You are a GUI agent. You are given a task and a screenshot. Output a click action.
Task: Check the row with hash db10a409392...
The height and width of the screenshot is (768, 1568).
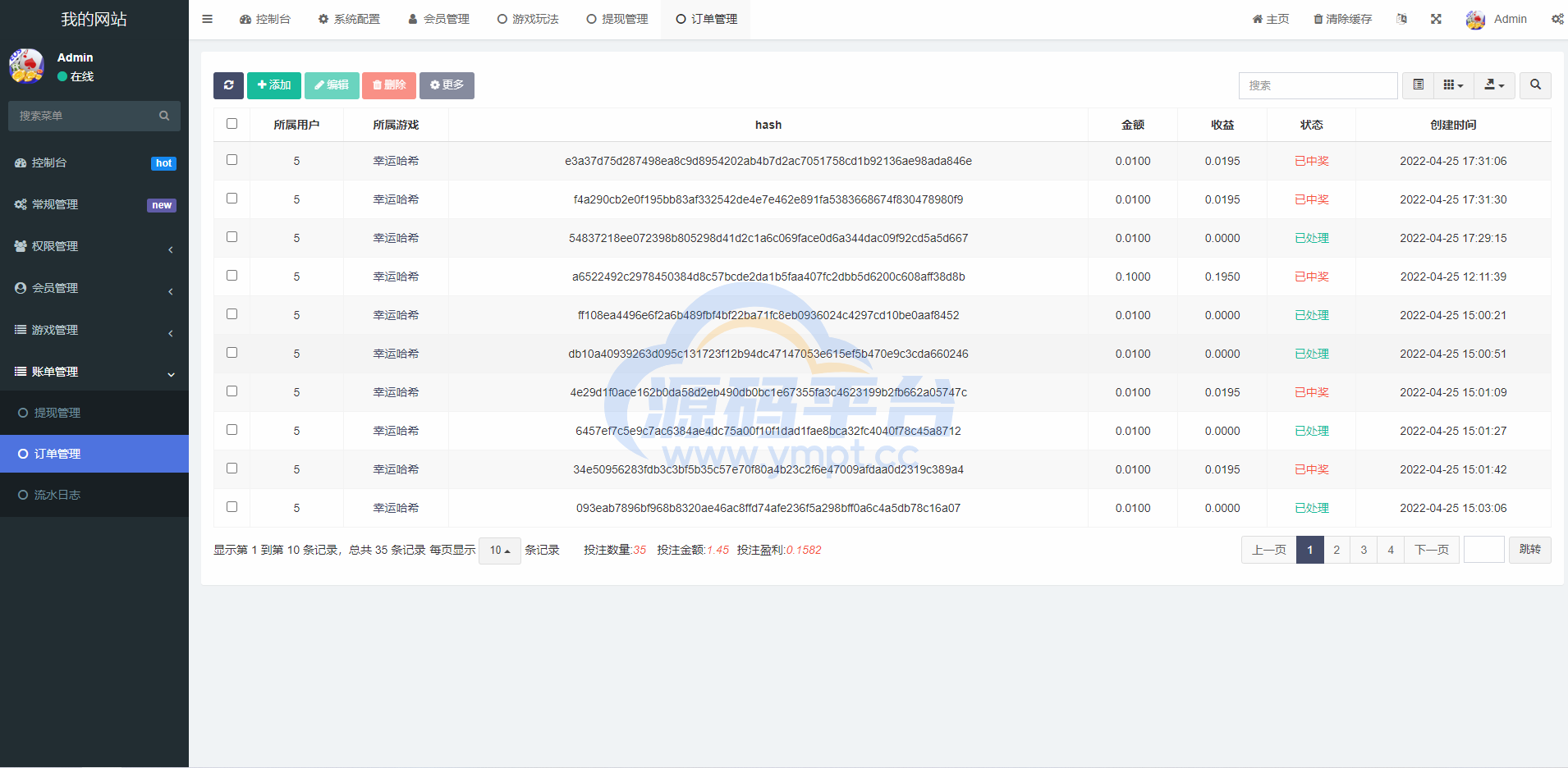point(232,353)
